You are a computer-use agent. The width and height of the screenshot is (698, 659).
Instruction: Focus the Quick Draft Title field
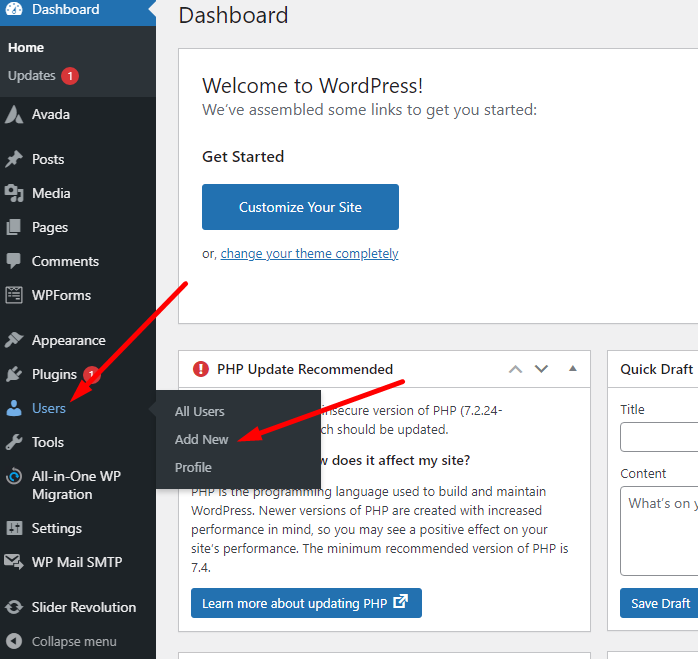pos(659,437)
